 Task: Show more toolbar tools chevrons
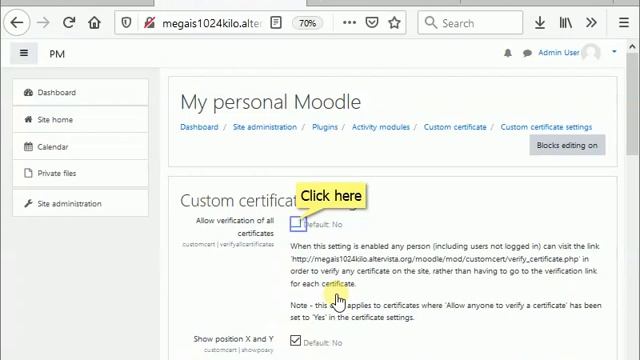(x=591, y=23)
